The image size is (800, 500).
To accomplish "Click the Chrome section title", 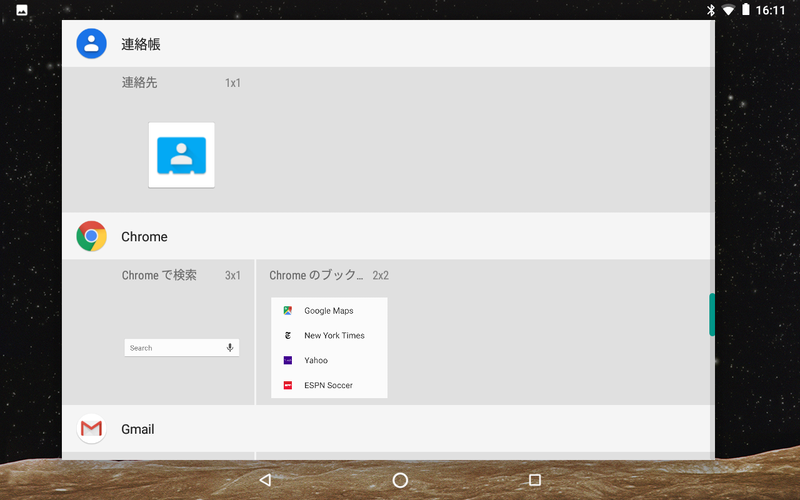I will [144, 237].
